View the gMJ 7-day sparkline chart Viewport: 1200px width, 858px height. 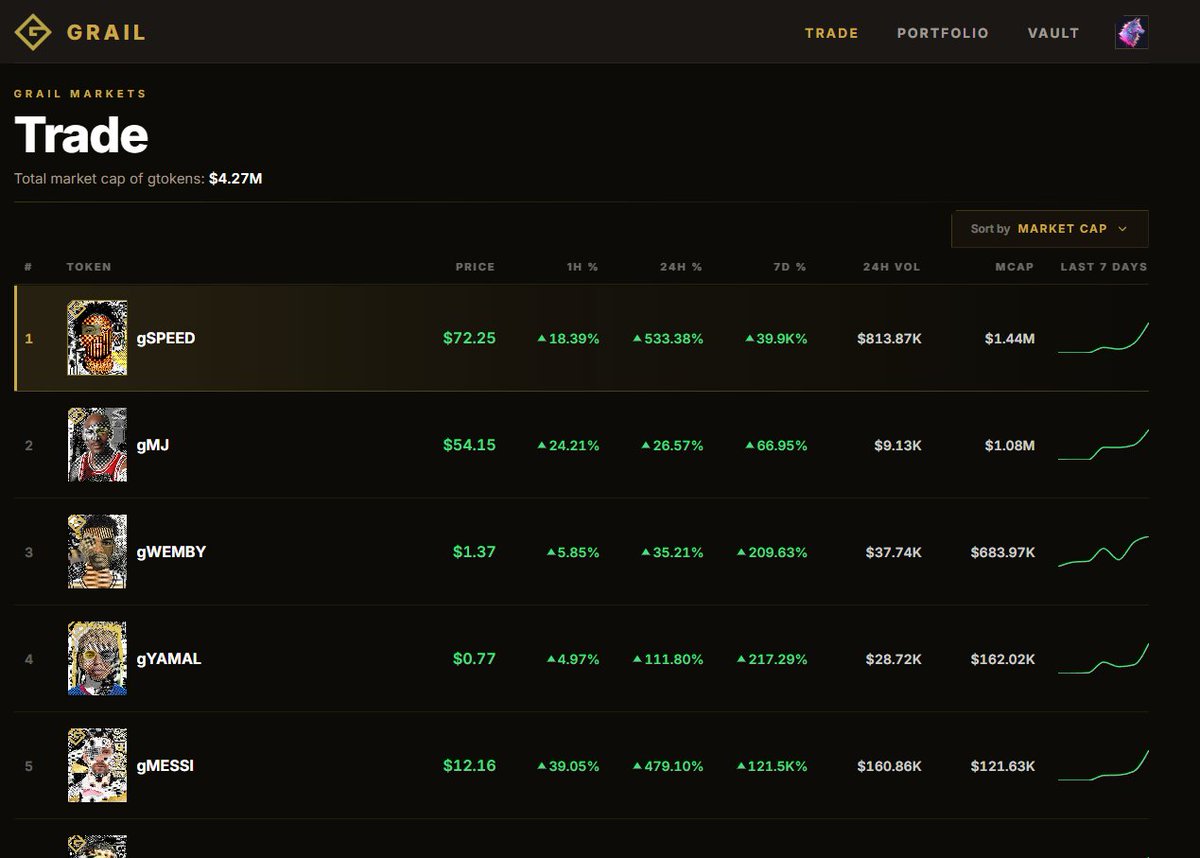pos(1104,445)
